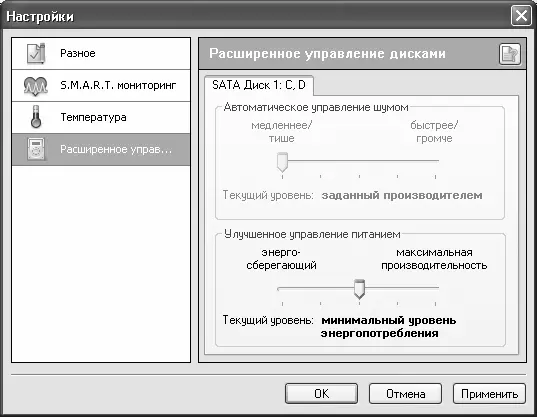The width and height of the screenshot is (537, 417).
Task: Click the S.M.A.R.T. heart monitor icon
Action: 36,86
